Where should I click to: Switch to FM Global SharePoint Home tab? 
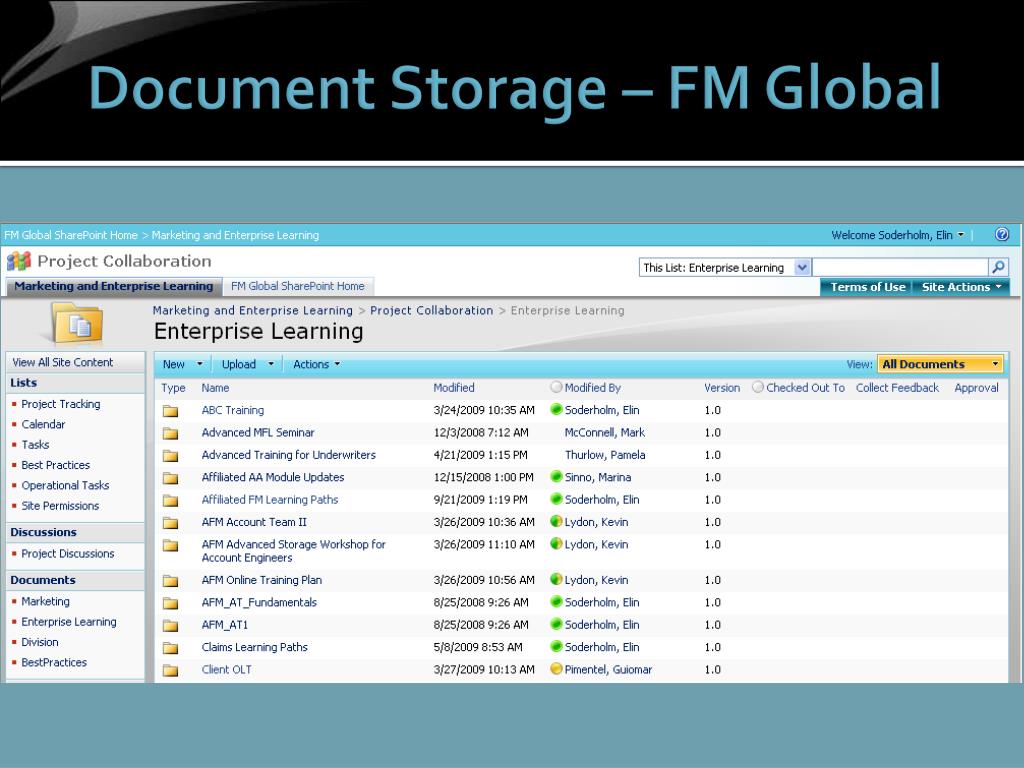pyautogui.click(x=298, y=286)
